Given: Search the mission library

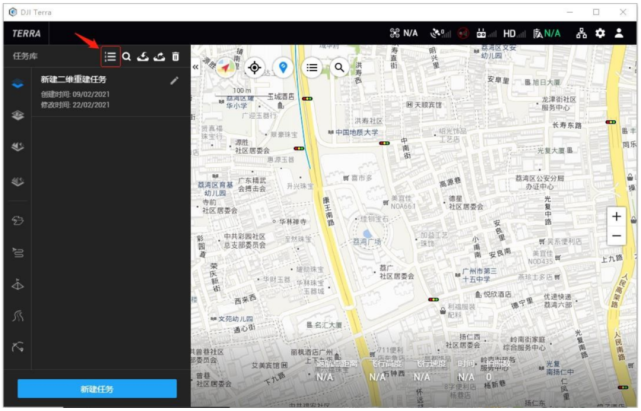Looking at the screenshot, I should point(127,57).
